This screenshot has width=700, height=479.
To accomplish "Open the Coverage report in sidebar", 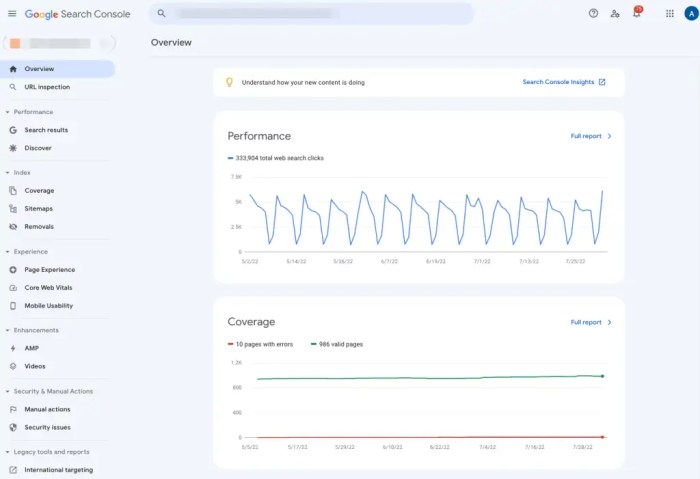I will (39, 191).
